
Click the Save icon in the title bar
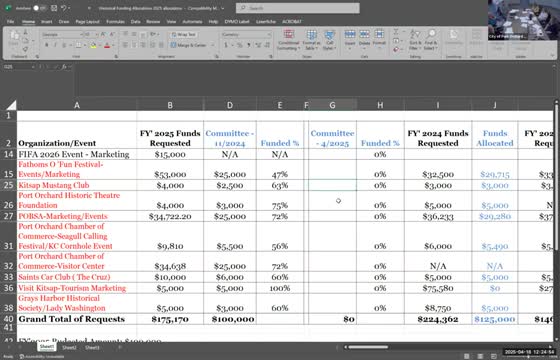click(x=54, y=8)
